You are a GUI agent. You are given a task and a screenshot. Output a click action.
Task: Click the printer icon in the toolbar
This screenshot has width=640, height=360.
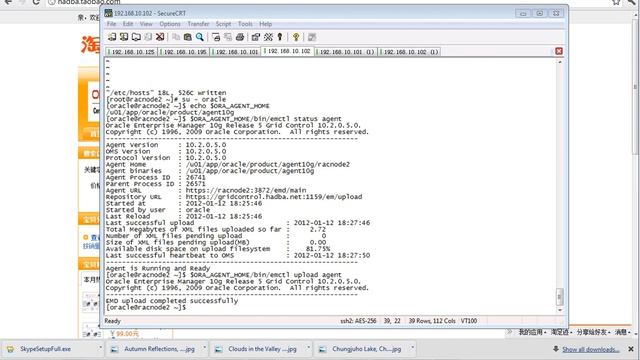[240, 37]
